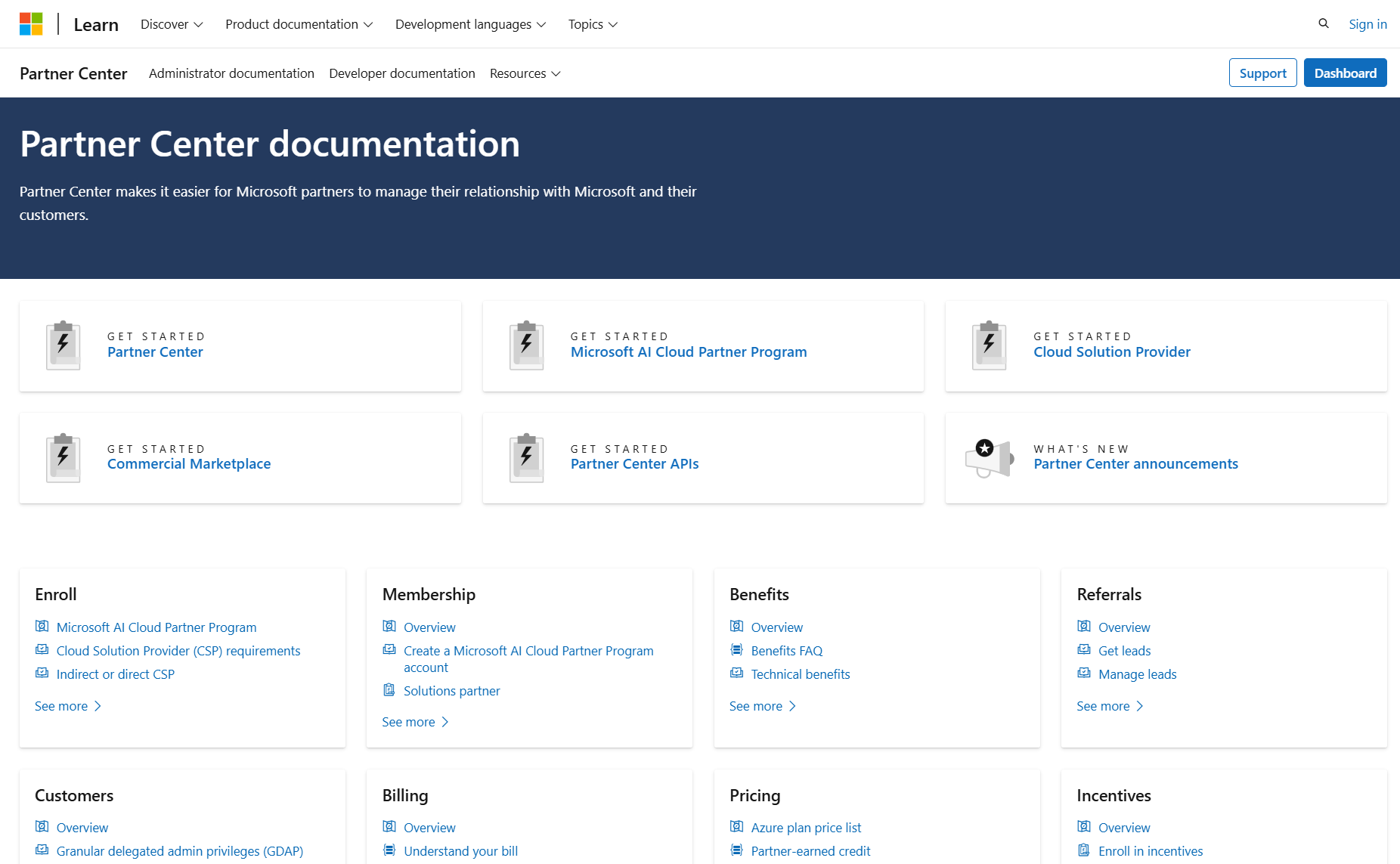Click the clipboard icon for Commercial Marketplace
Screen dimensions: 1400x864
(x=63, y=457)
